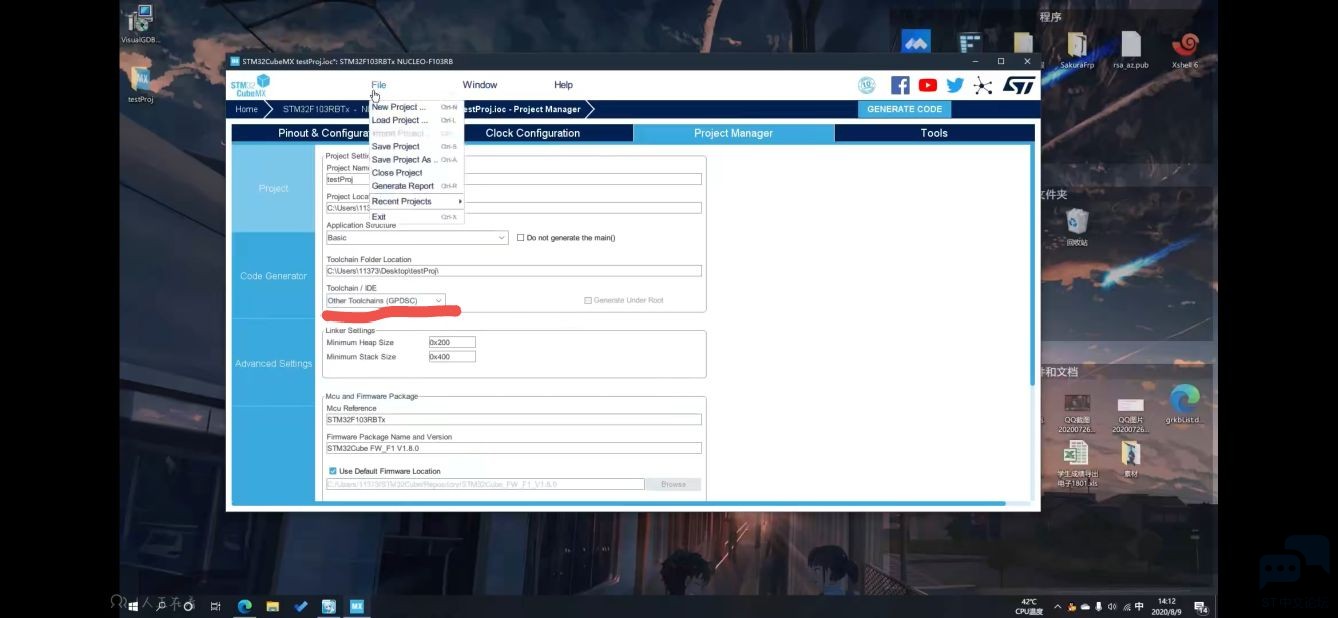Switch to the Tools tab
The width and height of the screenshot is (1338, 618).
pos(934,133)
